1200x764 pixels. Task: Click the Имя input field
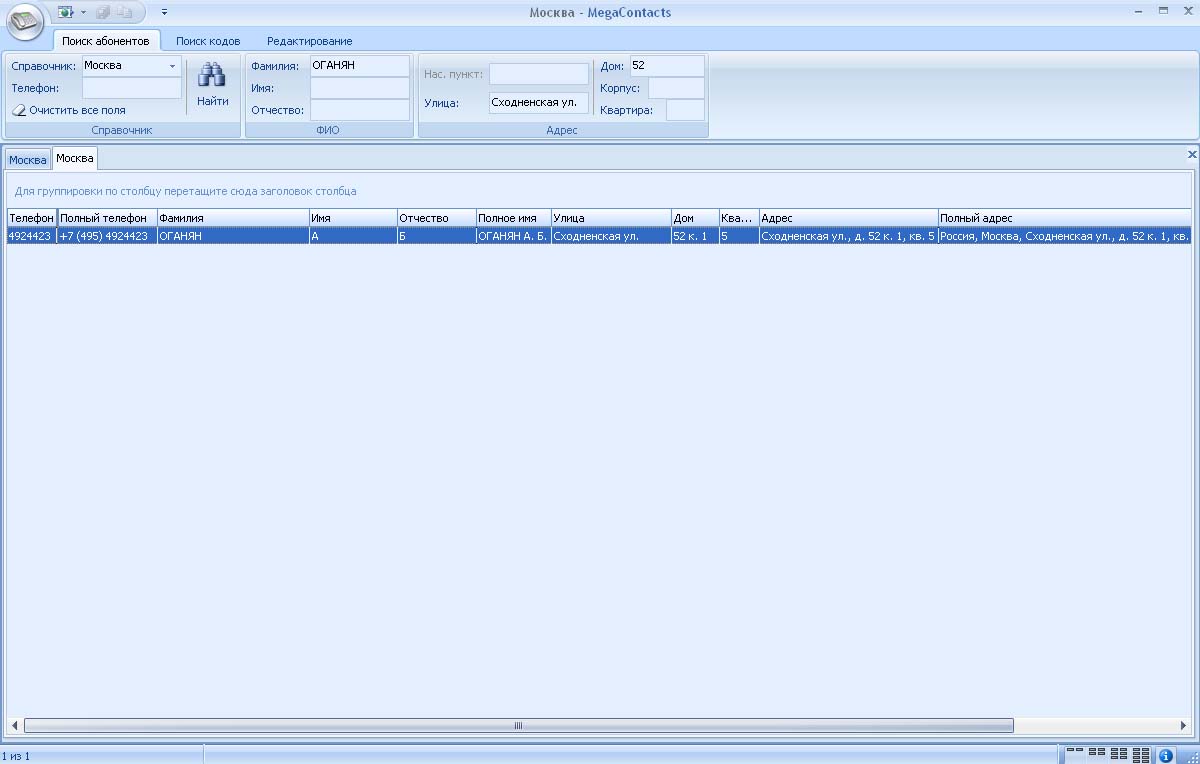359,88
